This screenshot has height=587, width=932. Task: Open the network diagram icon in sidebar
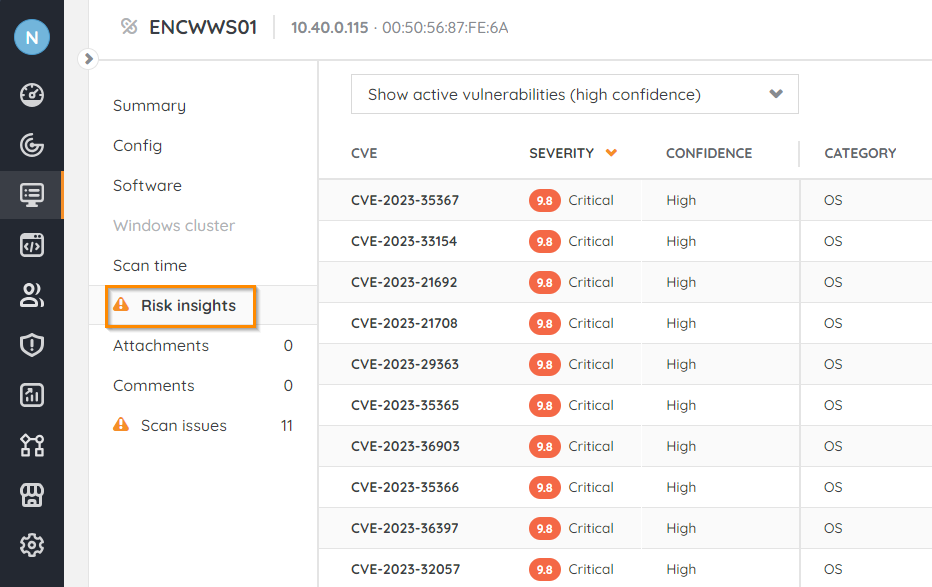pos(32,445)
